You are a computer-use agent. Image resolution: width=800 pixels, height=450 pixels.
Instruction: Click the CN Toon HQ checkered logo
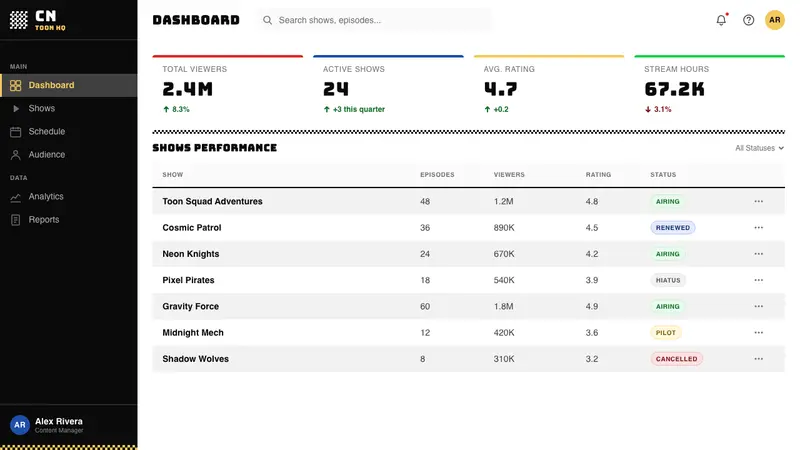19,20
